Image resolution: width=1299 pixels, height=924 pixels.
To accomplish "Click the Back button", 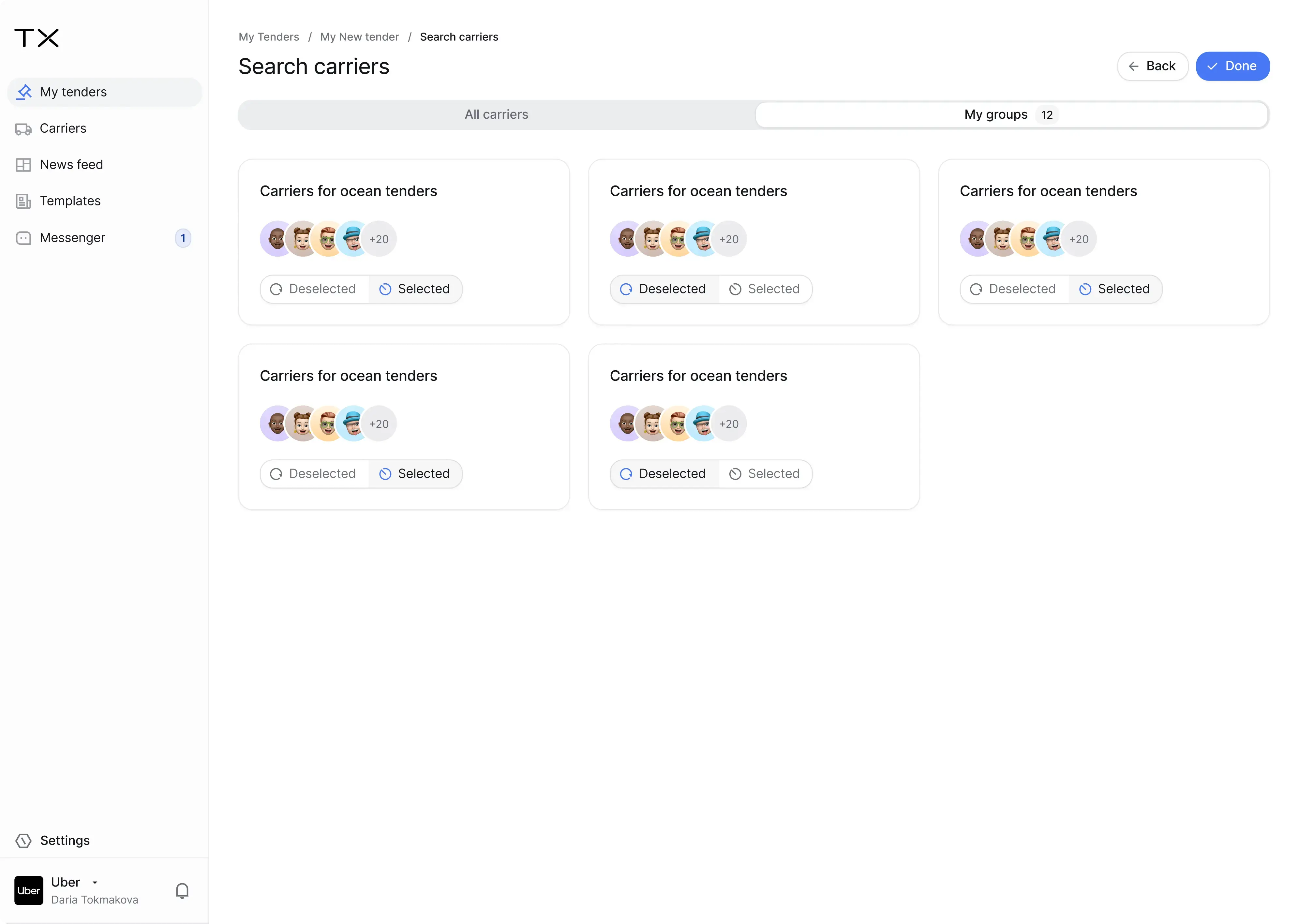I will tap(1152, 66).
